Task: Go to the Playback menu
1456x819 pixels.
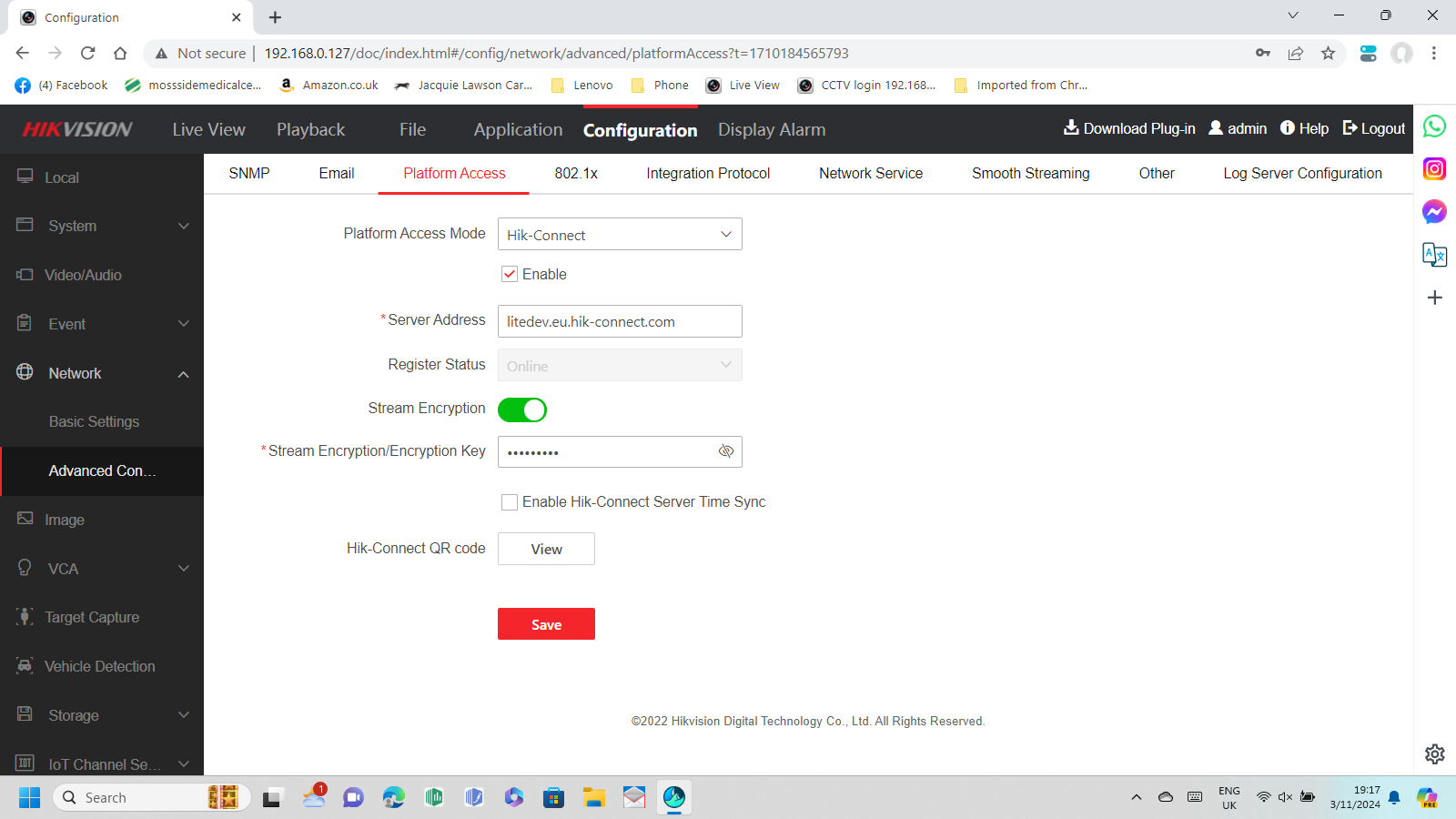Action: click(x=310, y=130)
